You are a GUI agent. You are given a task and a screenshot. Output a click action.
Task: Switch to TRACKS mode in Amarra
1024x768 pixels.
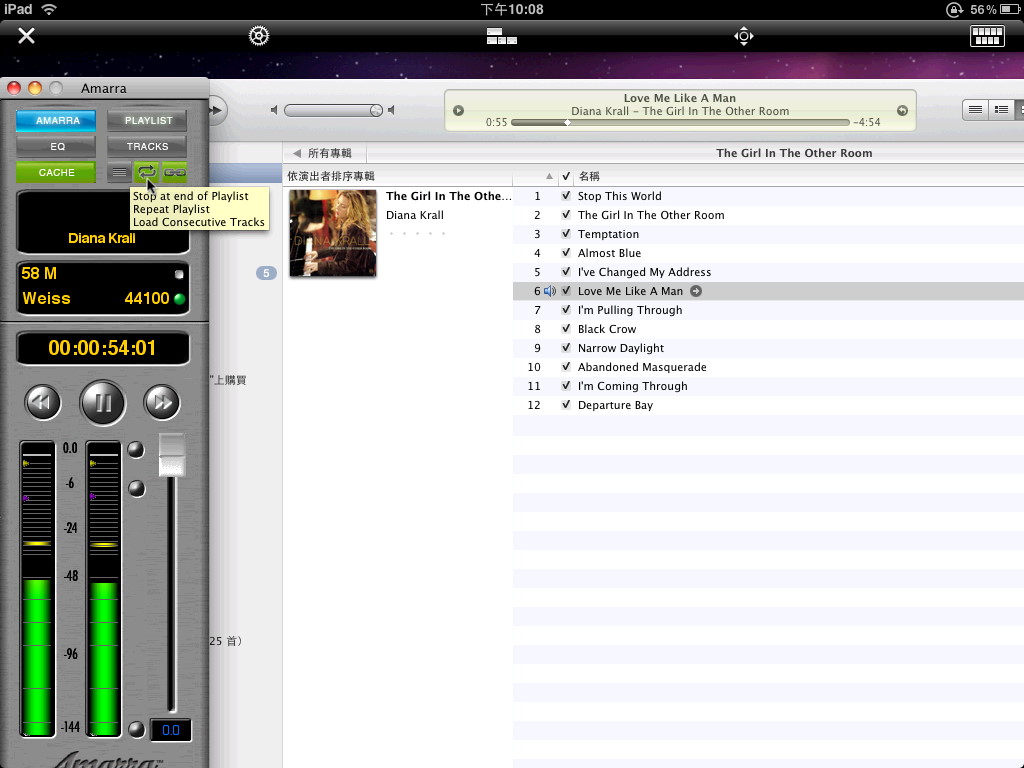148,146
